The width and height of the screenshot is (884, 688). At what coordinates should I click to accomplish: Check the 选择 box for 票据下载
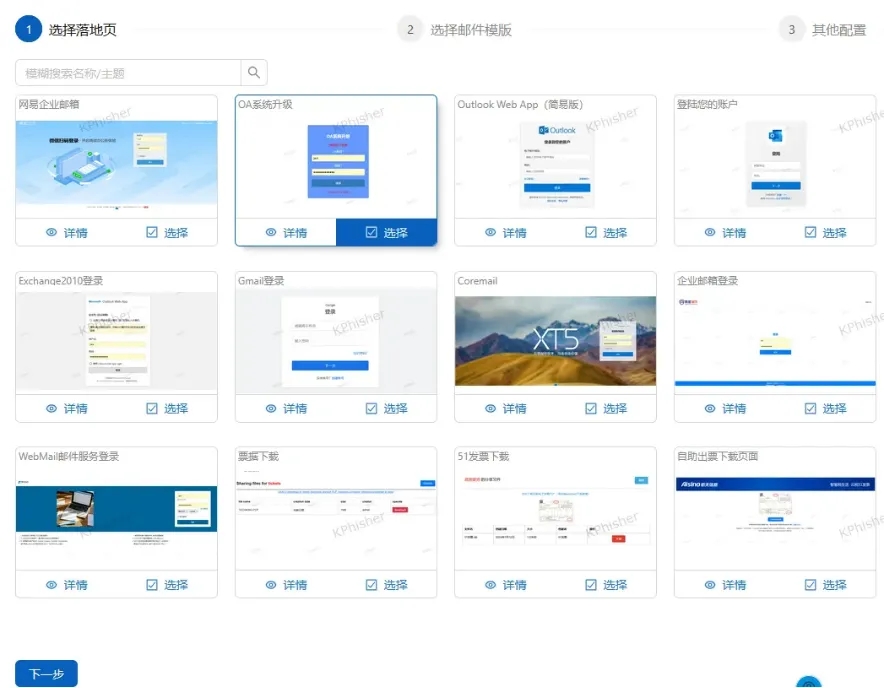[372, 585]
